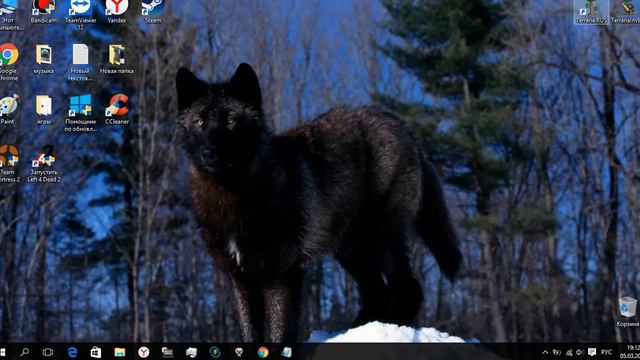
Task: Open Google Chrome from the taskbar
Action: (x=263, y=352)
